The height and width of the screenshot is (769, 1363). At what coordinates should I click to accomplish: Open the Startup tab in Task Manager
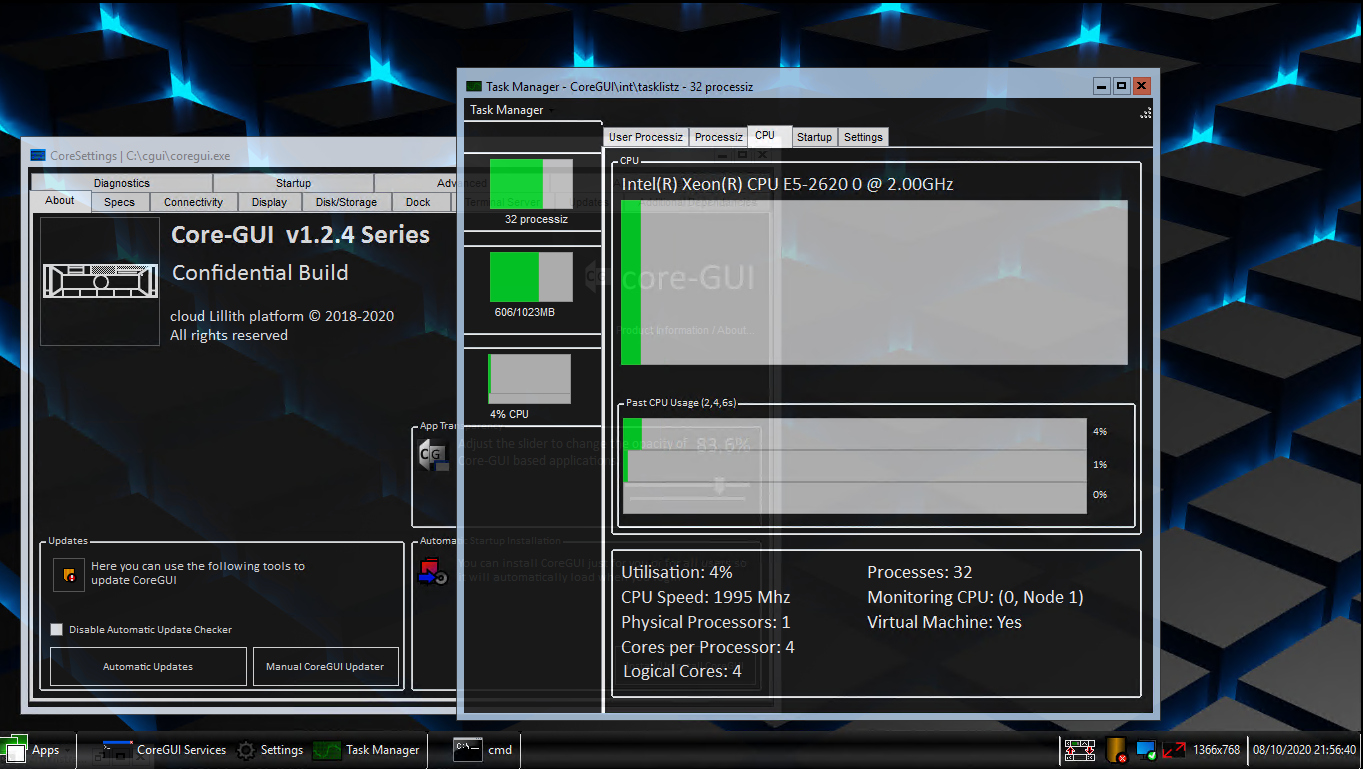click(x=814, y=137)
